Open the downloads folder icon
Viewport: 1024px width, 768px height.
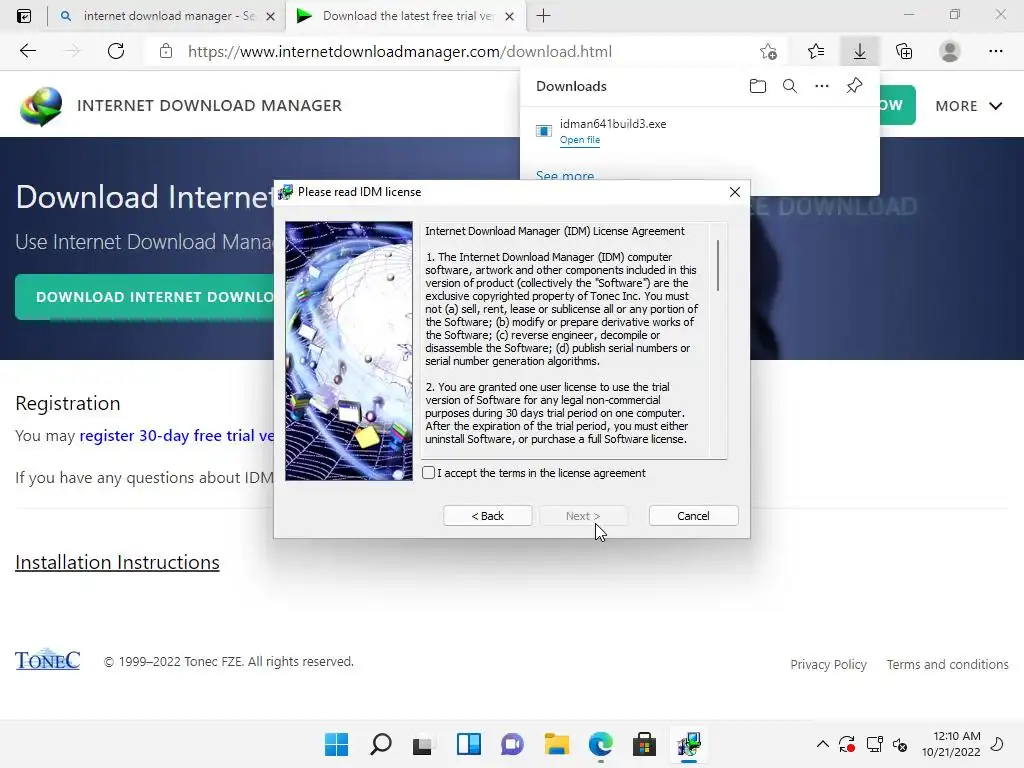point(758,86)
